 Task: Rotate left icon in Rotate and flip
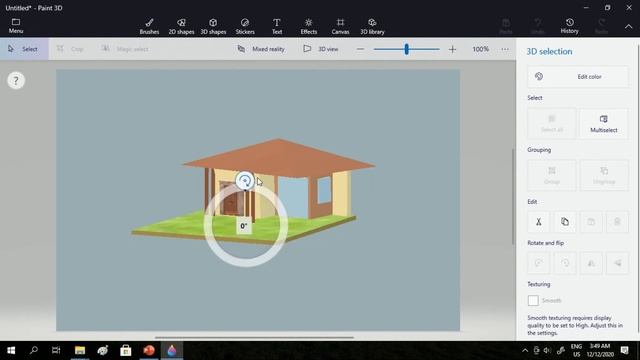539,263
